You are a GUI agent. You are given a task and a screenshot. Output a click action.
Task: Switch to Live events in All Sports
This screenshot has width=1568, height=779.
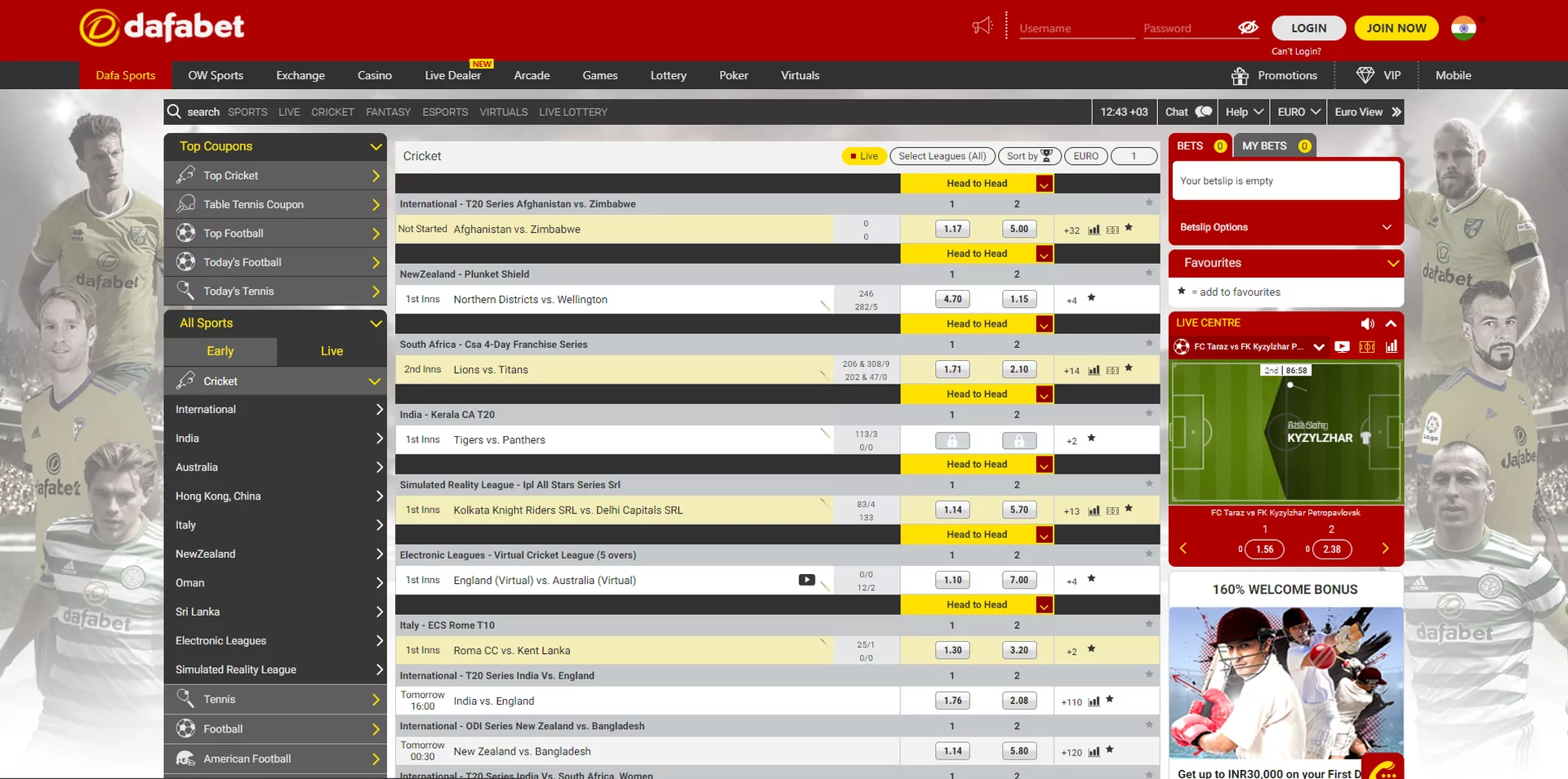[x=332, y=351]
